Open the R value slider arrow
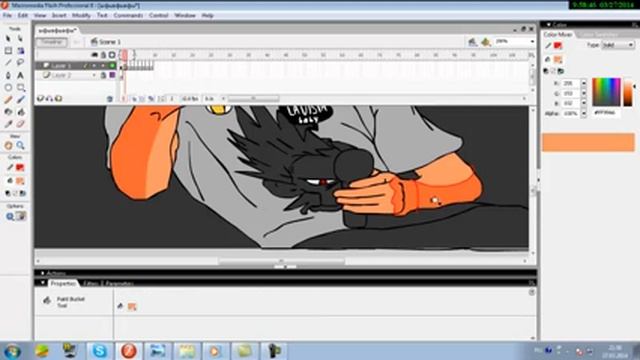Viewport: 640px width, 360px height. (x=584, y=83)
